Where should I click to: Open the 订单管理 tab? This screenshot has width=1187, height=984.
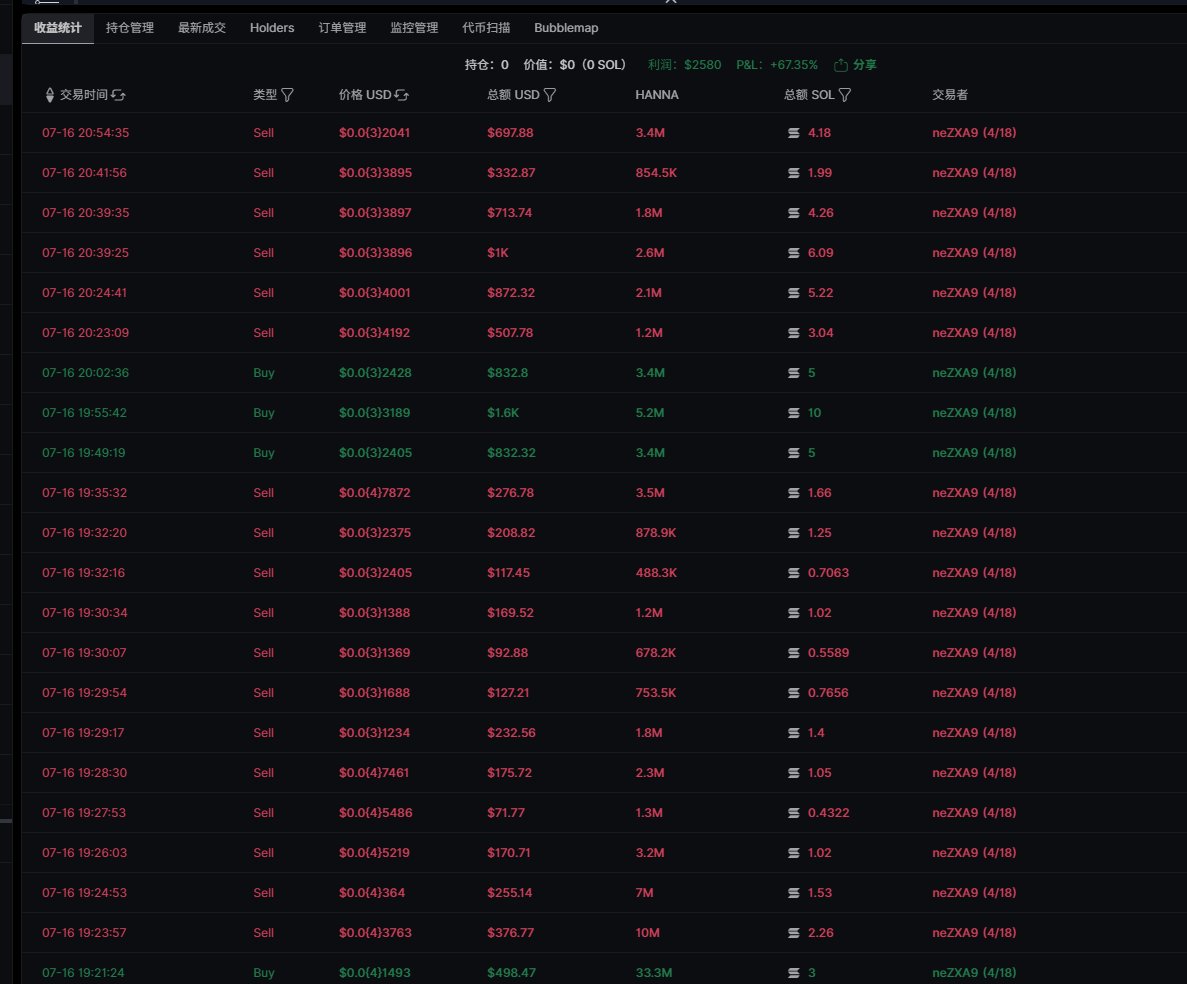[x=342, y=28]
